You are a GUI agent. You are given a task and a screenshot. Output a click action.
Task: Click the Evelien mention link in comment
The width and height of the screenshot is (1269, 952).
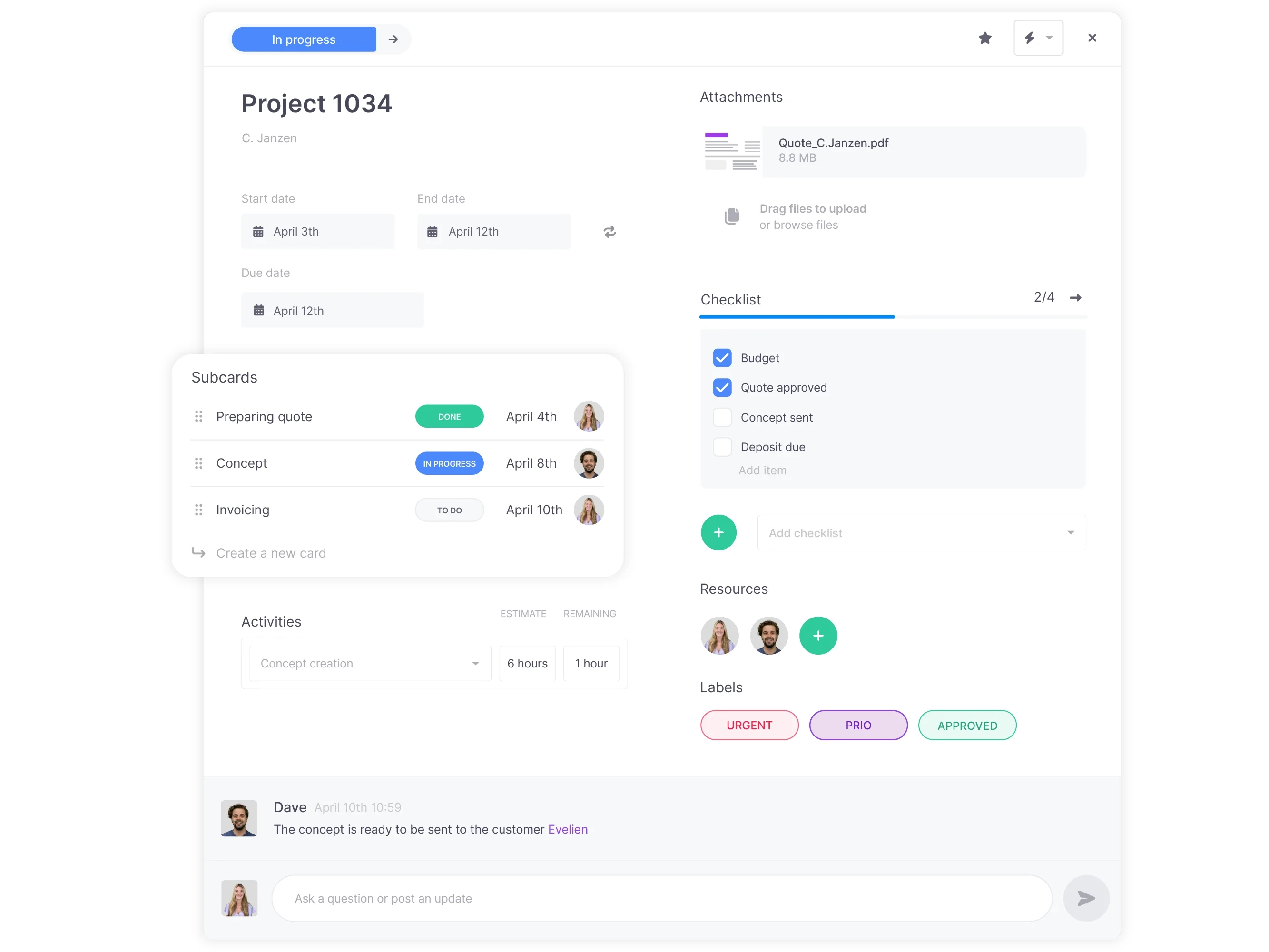pyautogui.click(x=566, y=829)
